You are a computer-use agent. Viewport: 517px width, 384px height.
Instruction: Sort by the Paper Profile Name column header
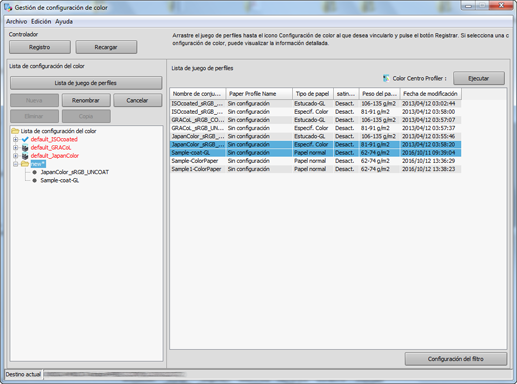[259, 94]
